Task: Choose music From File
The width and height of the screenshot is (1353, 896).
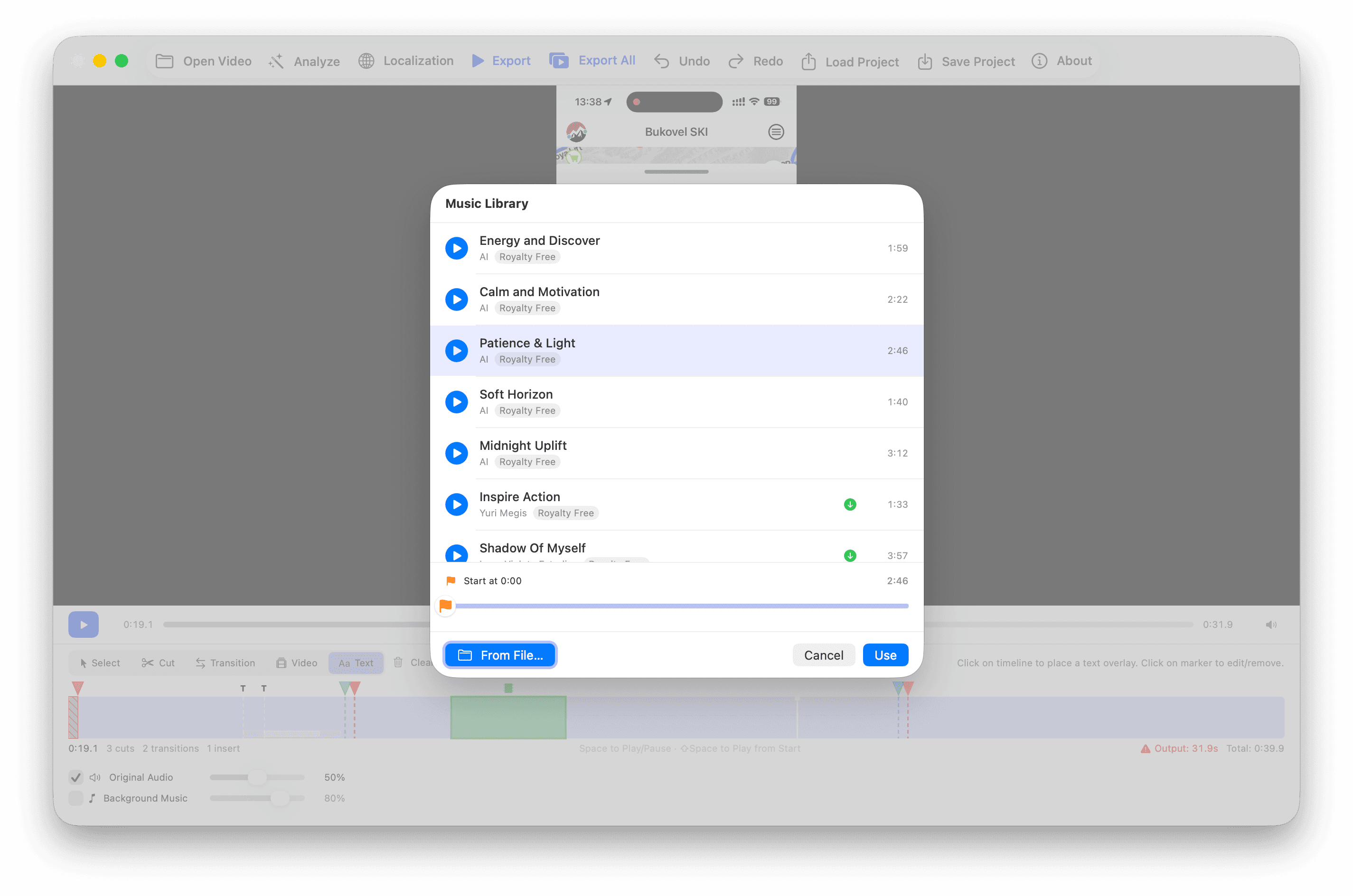Action: coord(499,655)
